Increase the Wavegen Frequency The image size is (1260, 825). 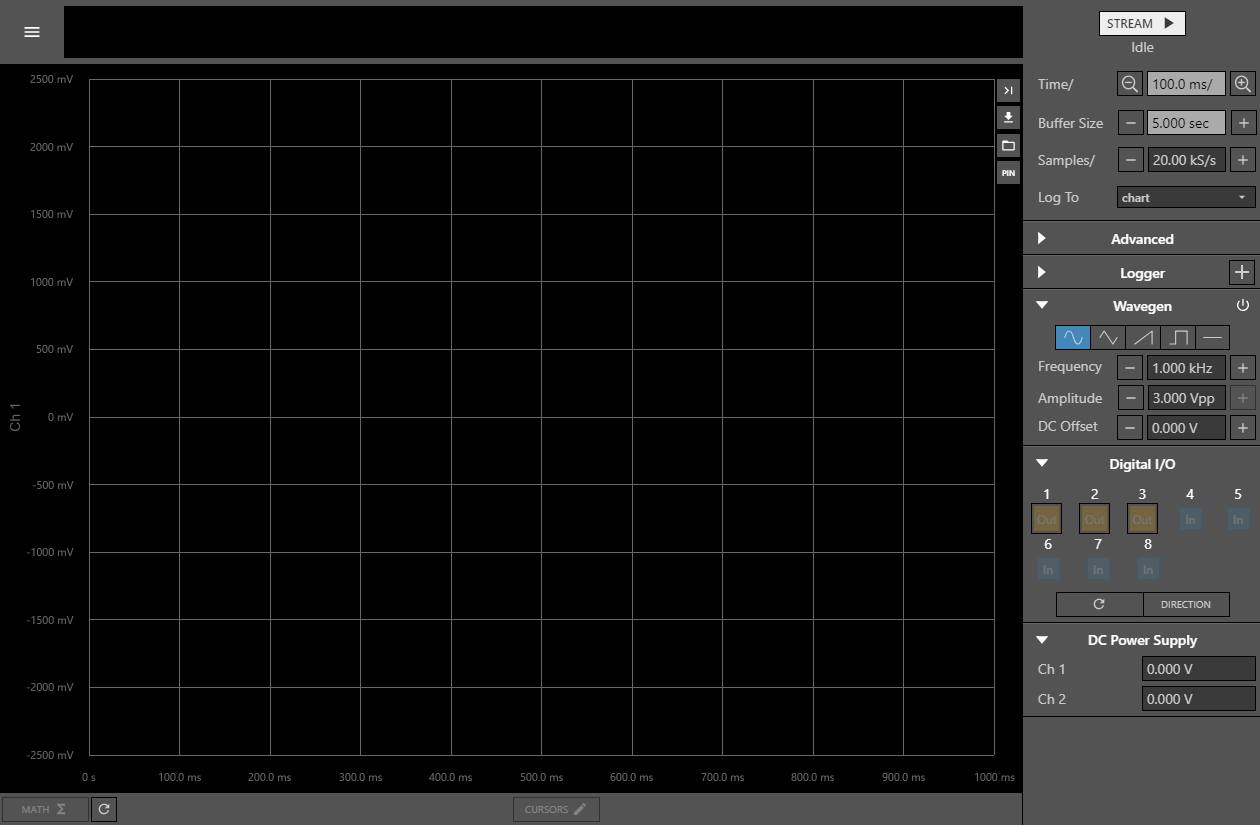click(x=1243, y=368)
